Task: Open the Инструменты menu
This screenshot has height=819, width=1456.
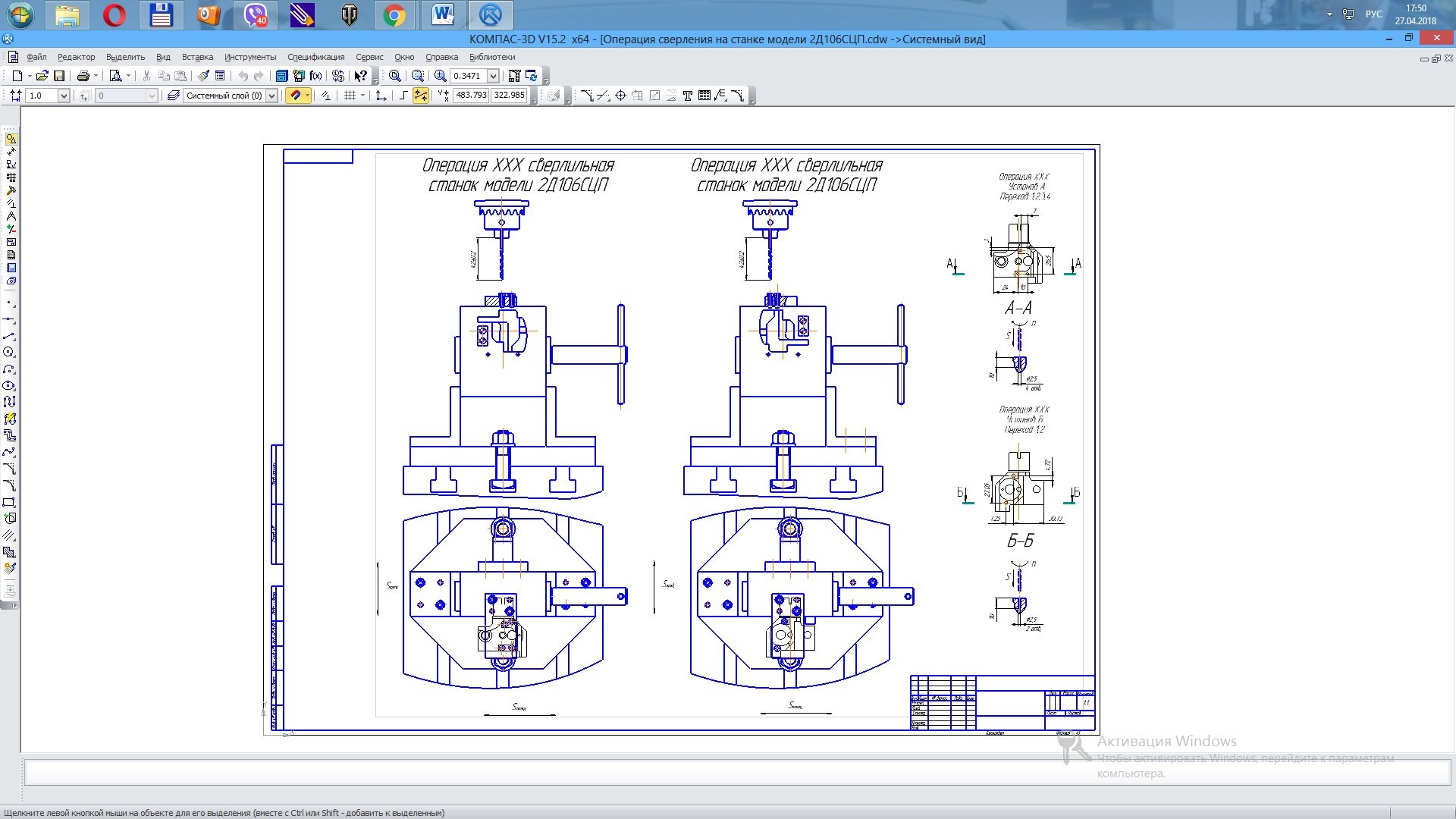Action: [x=250, y=57]
